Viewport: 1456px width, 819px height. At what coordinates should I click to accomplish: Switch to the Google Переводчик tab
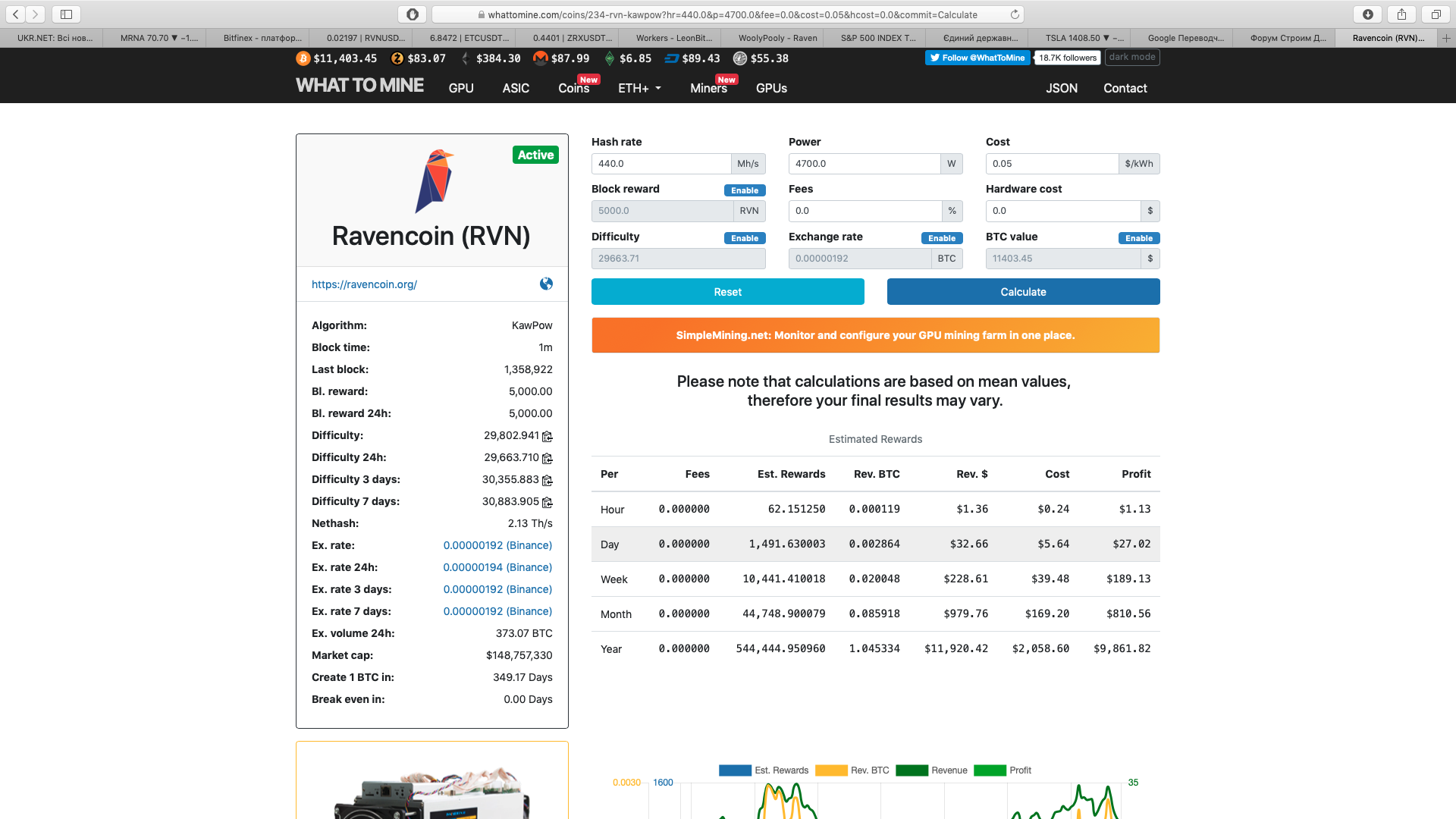[x=1181, y=38]
